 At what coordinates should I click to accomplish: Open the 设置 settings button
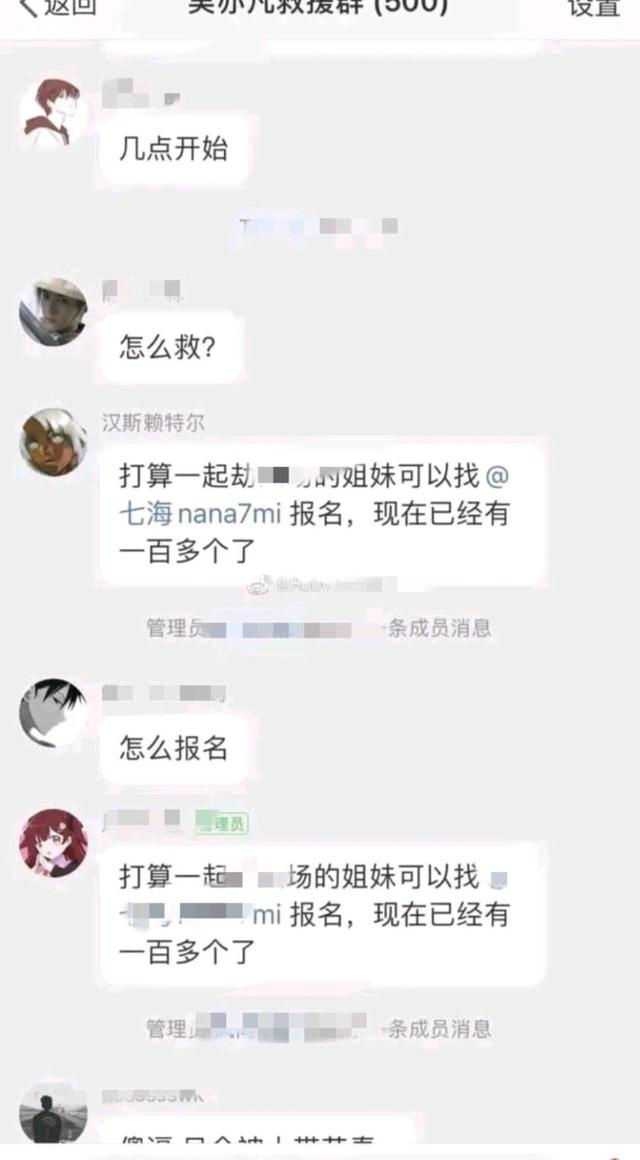(593, 7)
